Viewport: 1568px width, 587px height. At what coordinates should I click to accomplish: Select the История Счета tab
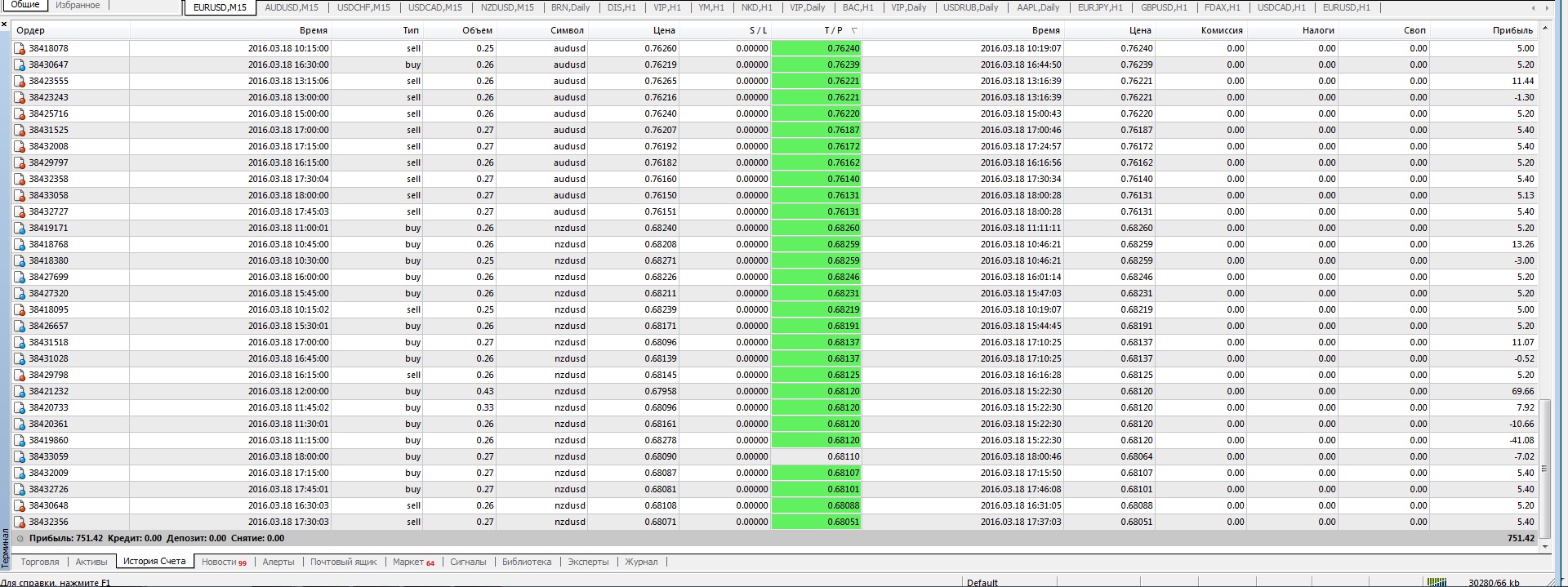(x=154, y=562)
